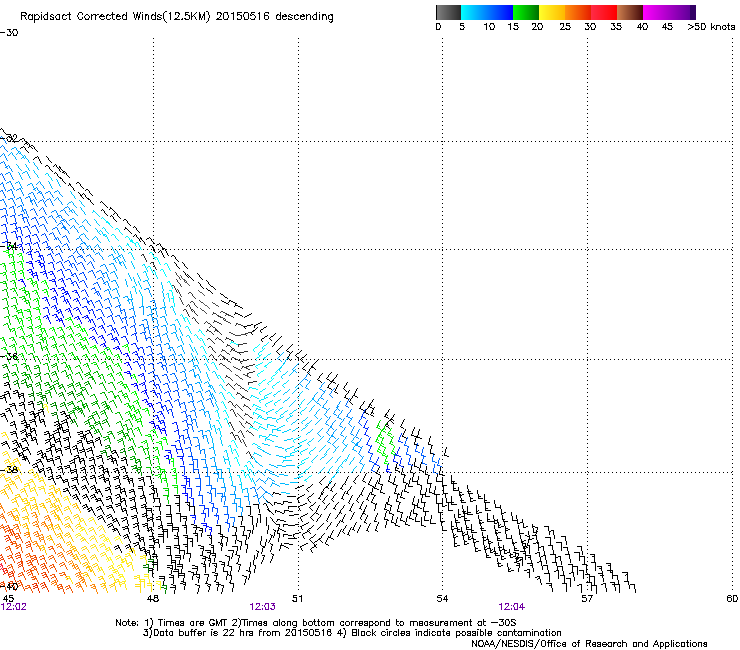Click the '12:04' time label
This screenshot has height=650, width=740.
click(x=512, y=607)
